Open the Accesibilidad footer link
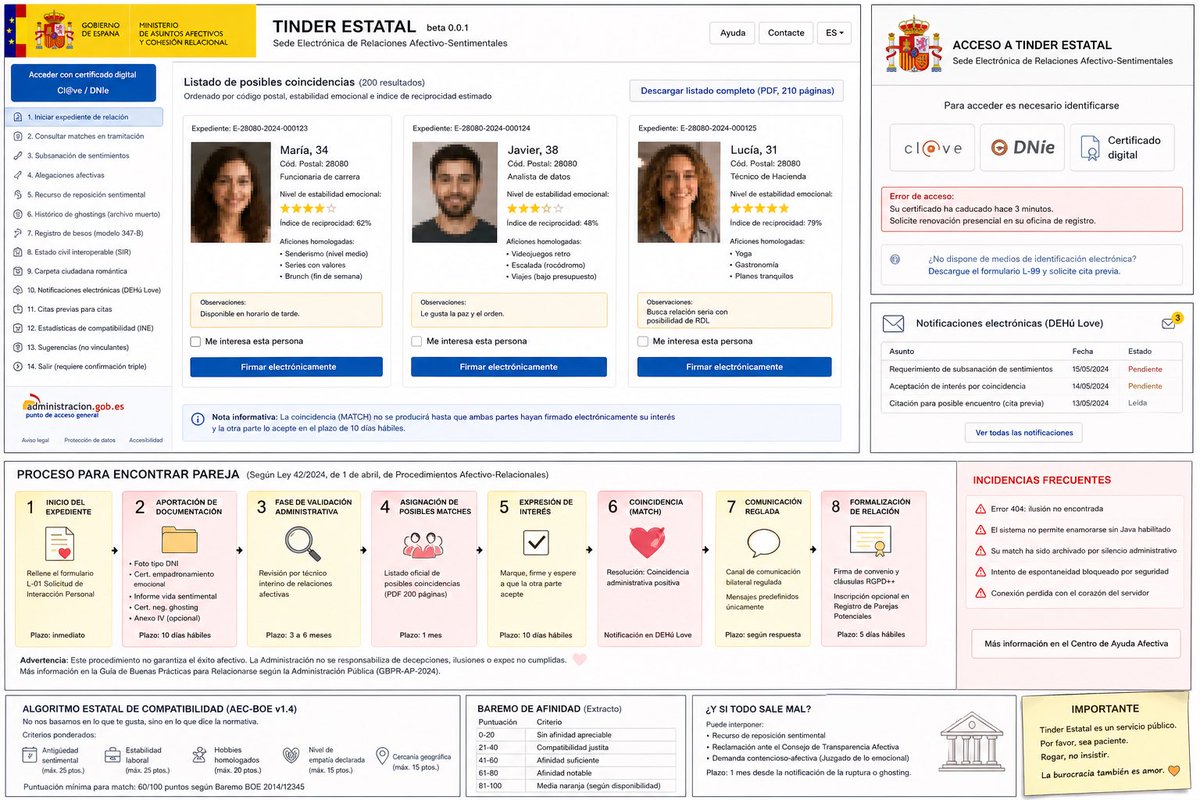1200x800 pixels. click(x=145, y=440)
